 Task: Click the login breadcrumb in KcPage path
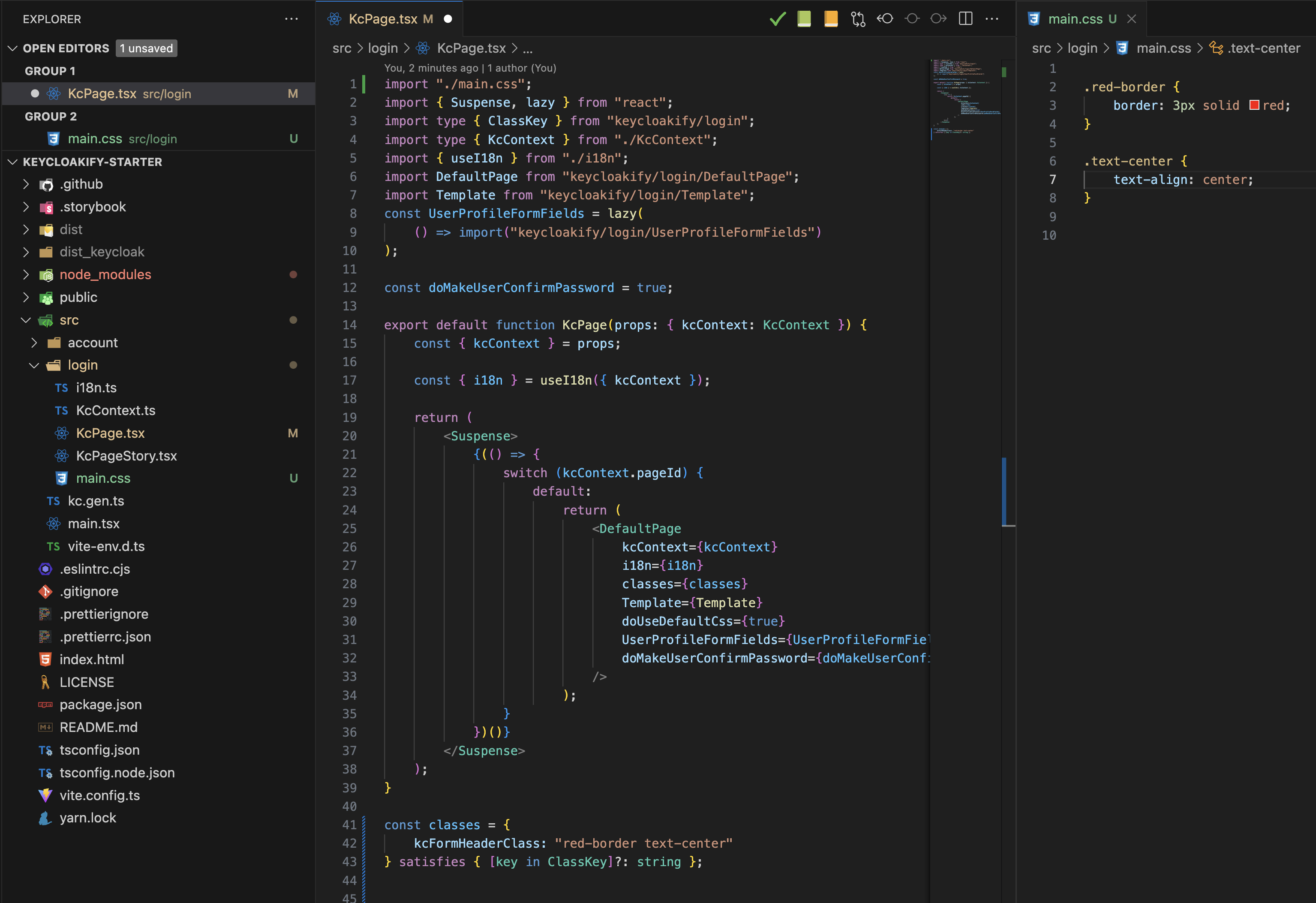point(383,48)
